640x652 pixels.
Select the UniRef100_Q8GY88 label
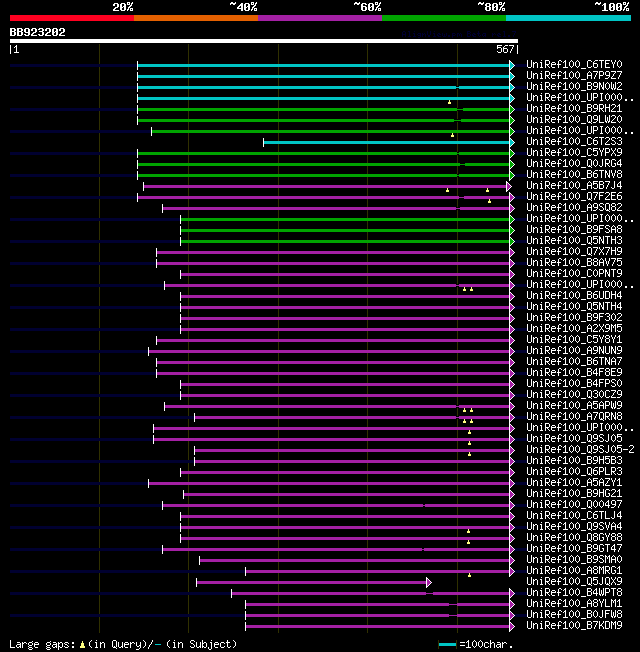point(574,538)
